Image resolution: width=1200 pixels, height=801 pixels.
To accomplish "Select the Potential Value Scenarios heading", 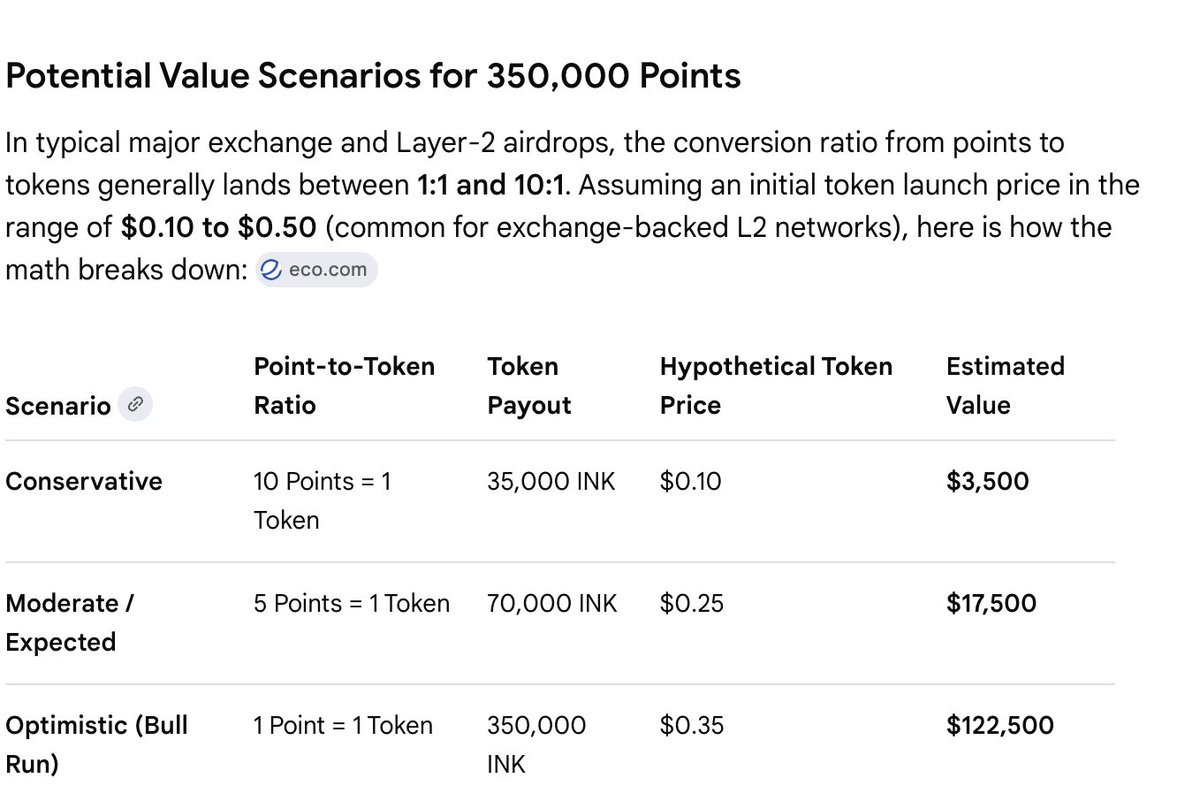I will 373,76.
